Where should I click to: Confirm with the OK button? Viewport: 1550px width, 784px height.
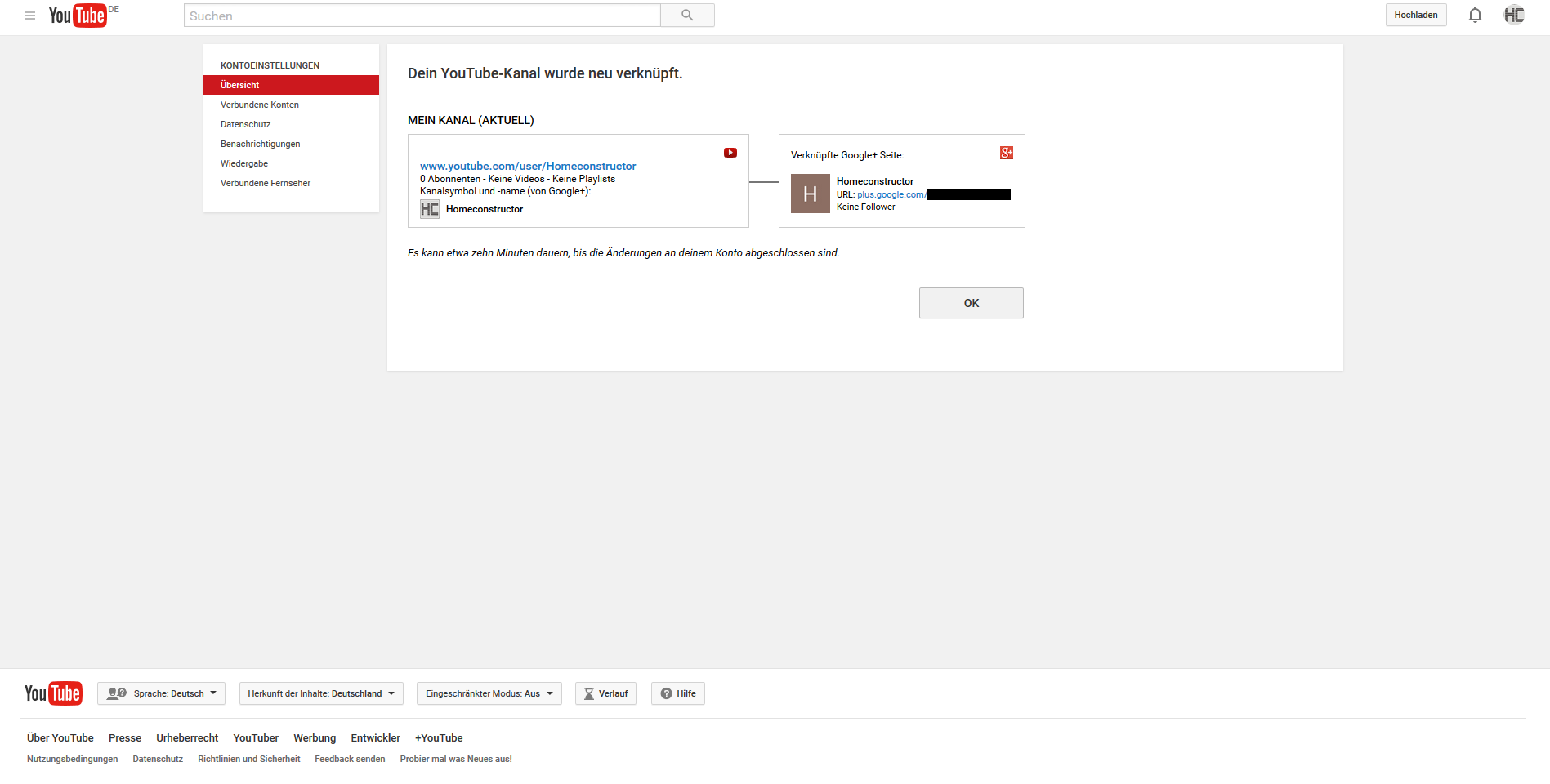click(x=972, y=303)
